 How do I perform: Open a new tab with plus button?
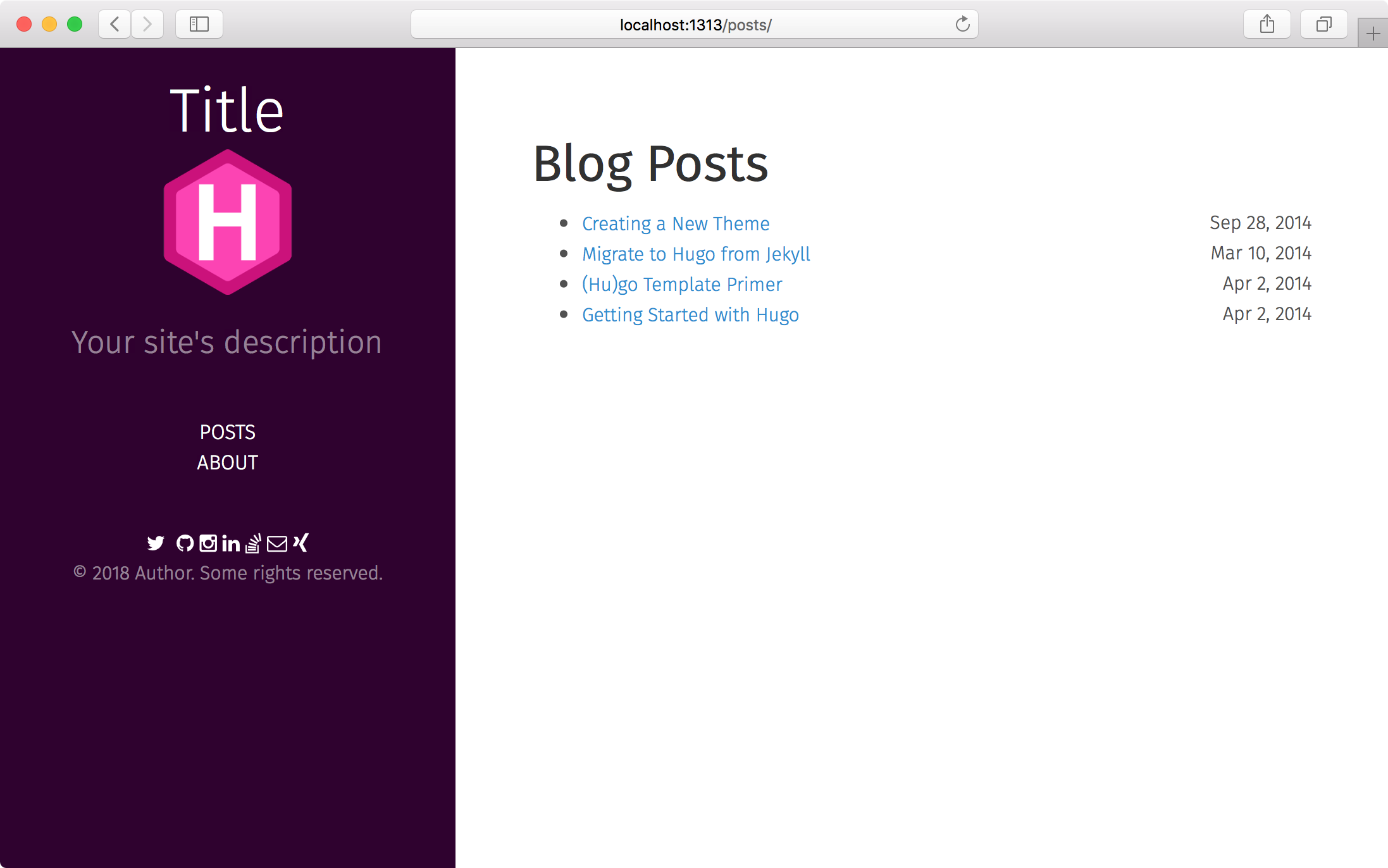point(1373,34)
